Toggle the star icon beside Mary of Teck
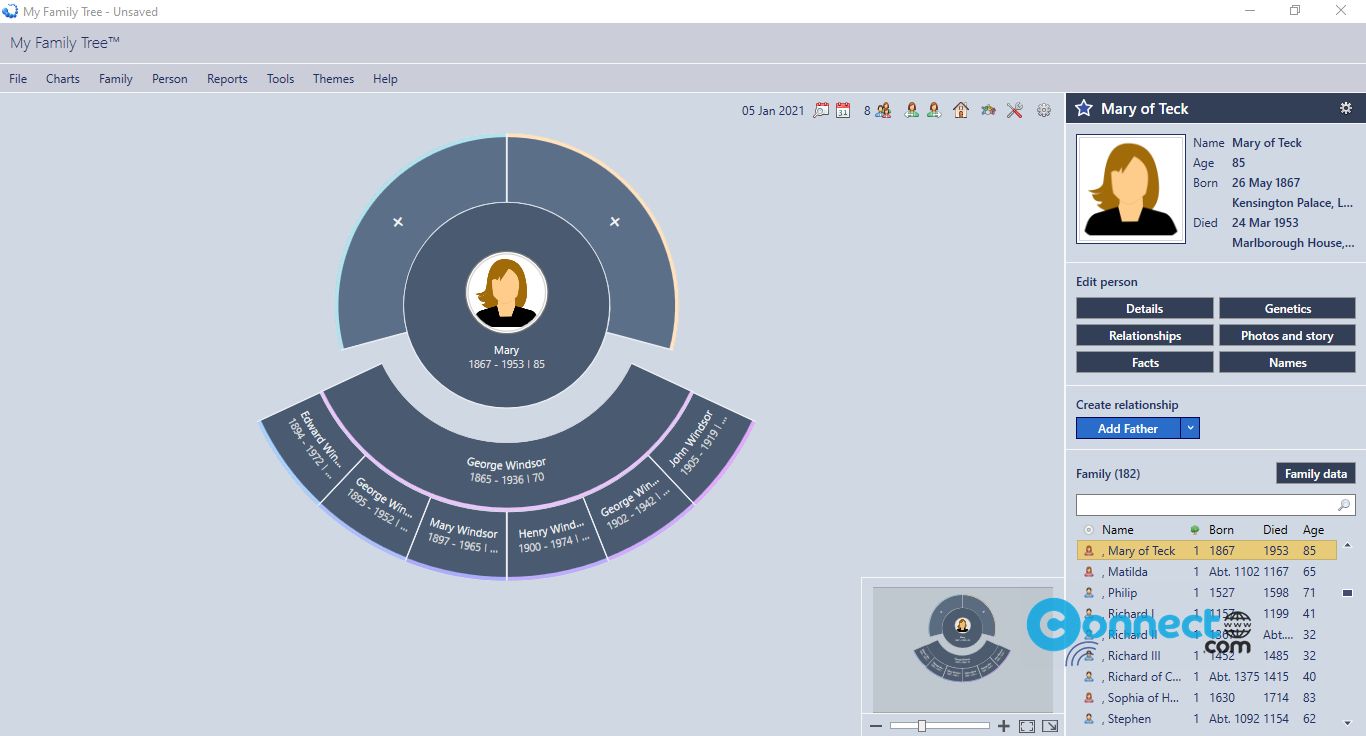 click(1084, 108)
